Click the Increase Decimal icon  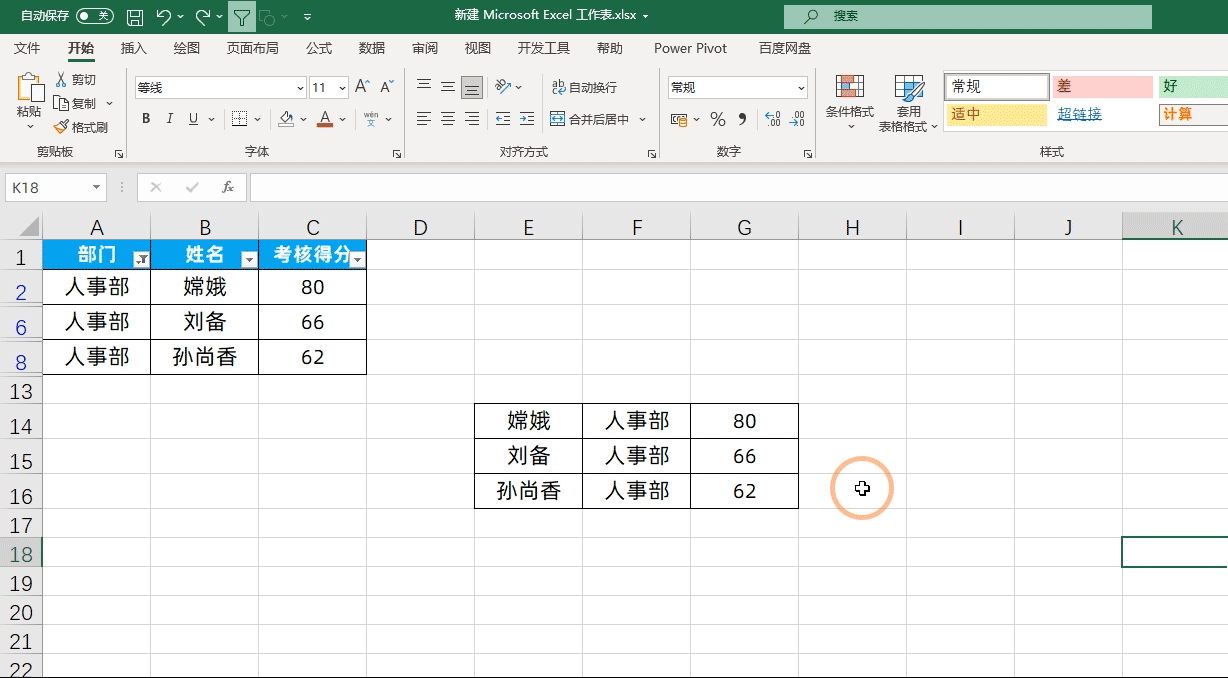772,119
